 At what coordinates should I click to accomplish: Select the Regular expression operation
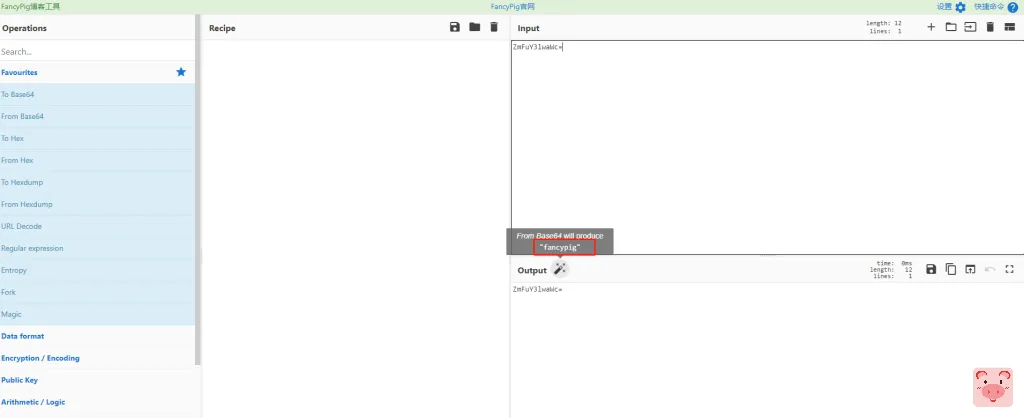[97, 248]
